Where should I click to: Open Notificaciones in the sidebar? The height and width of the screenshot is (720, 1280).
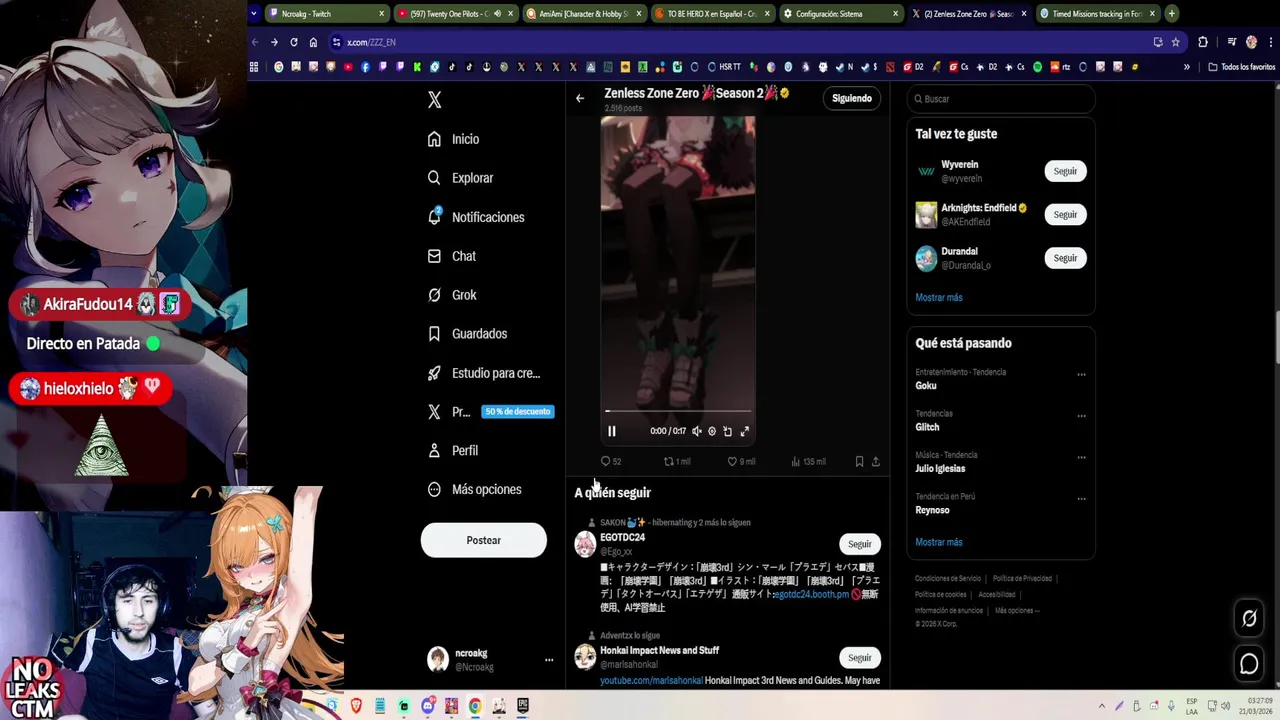click(476, 217)
